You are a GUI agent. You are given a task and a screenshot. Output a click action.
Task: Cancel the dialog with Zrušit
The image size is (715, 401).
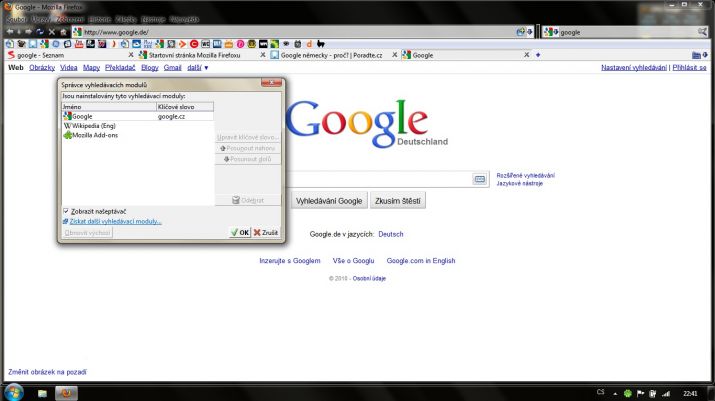(x=266, y=232)
